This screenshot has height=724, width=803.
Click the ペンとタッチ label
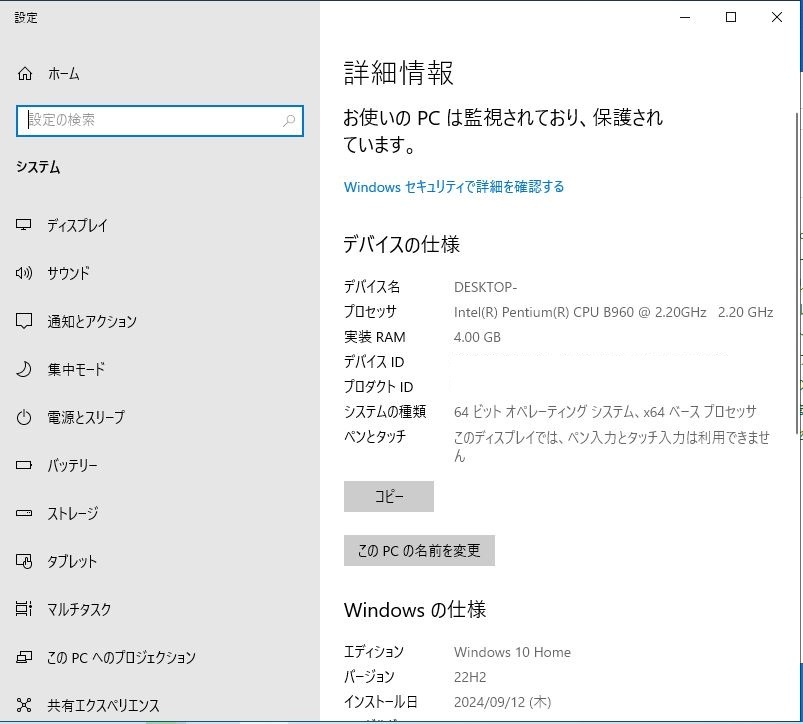(x=375, y=437)
